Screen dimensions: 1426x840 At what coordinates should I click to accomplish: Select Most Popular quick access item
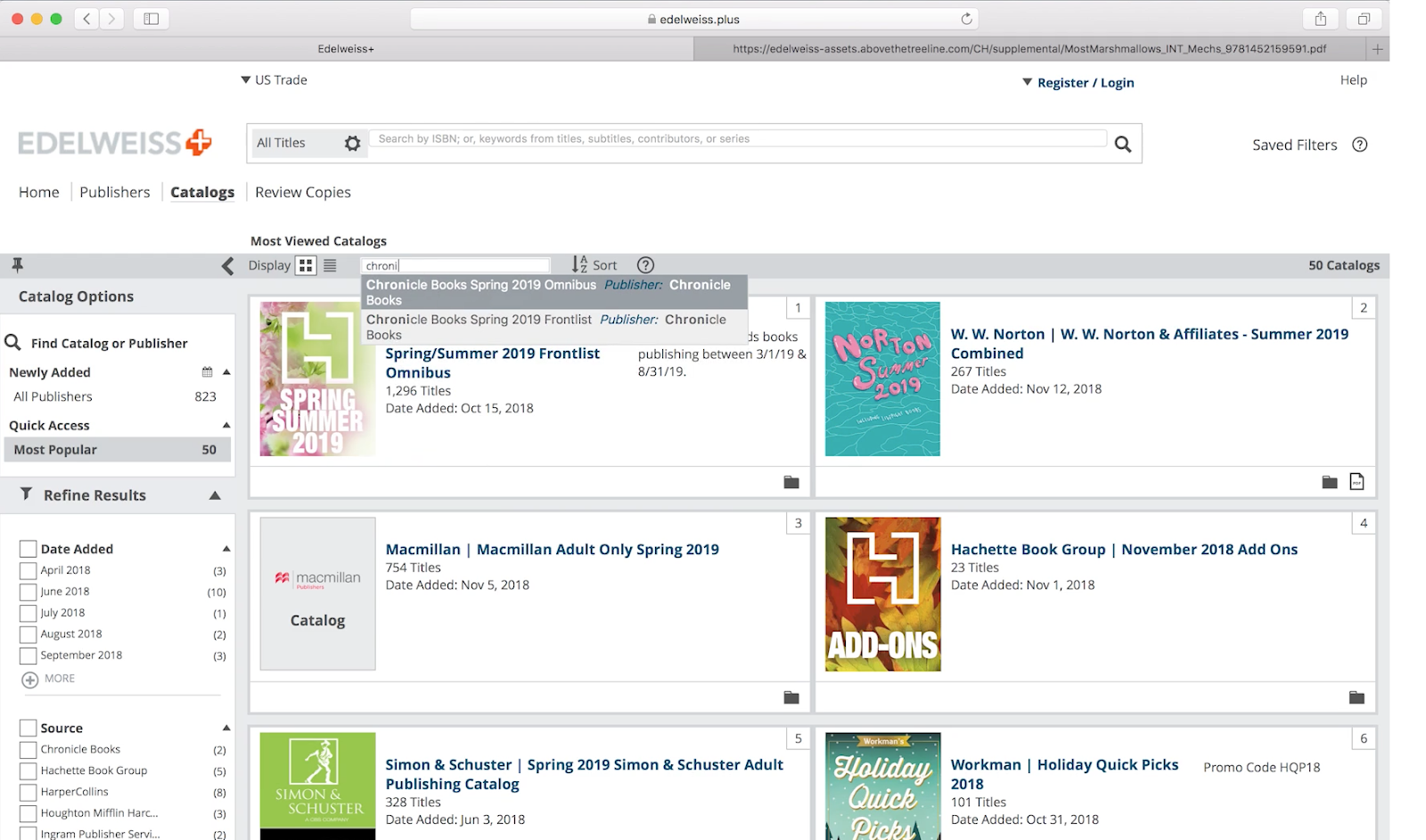117,450
